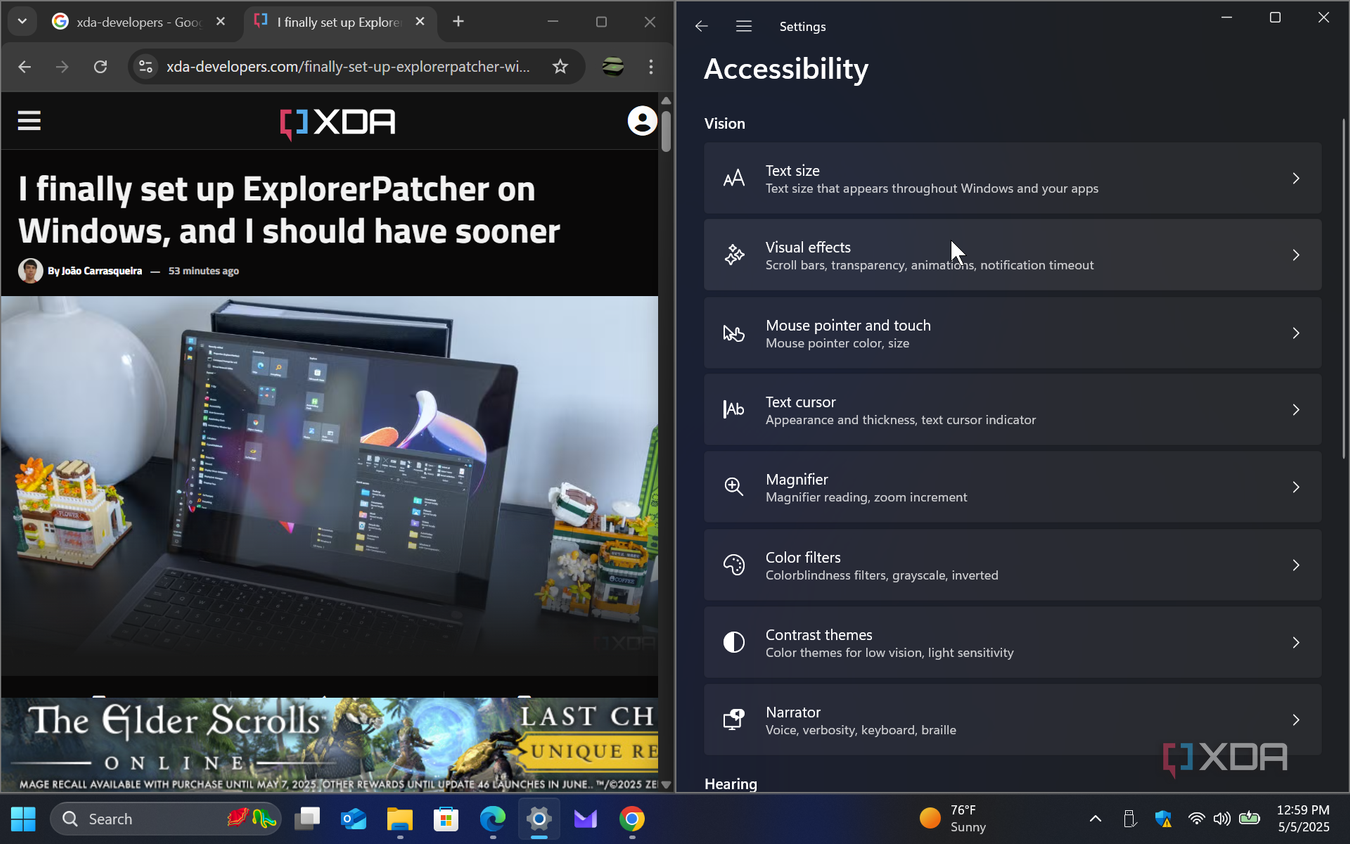Open the weather widget showing 76°F Sunny

click(x=953, y=819)
